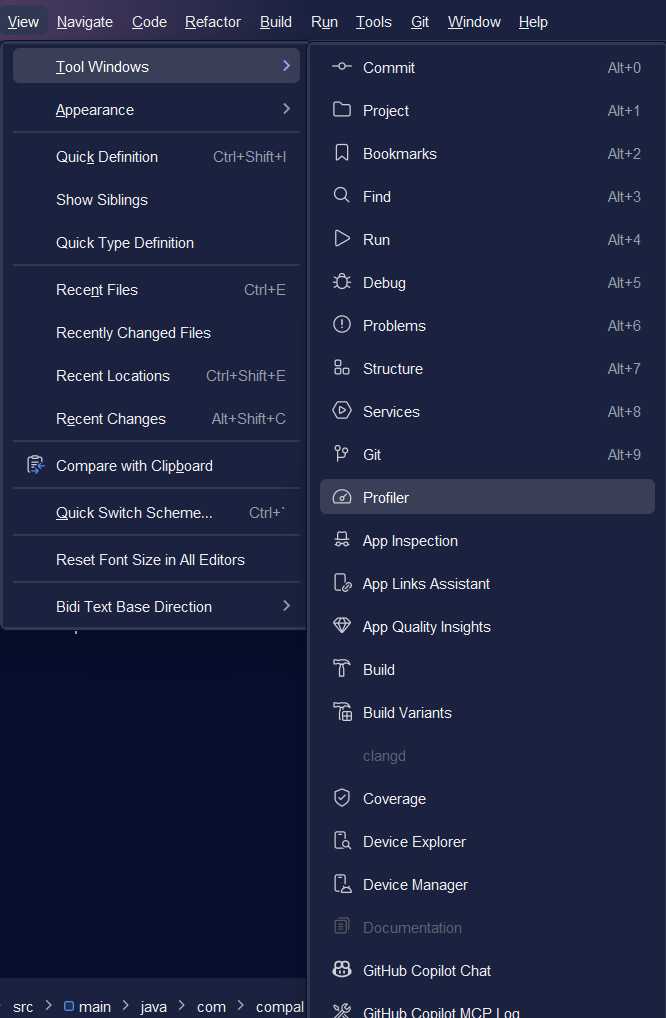Click the Commit tool window icon
The height and width of the screenshot is (1018, 666).
[342, 67]
